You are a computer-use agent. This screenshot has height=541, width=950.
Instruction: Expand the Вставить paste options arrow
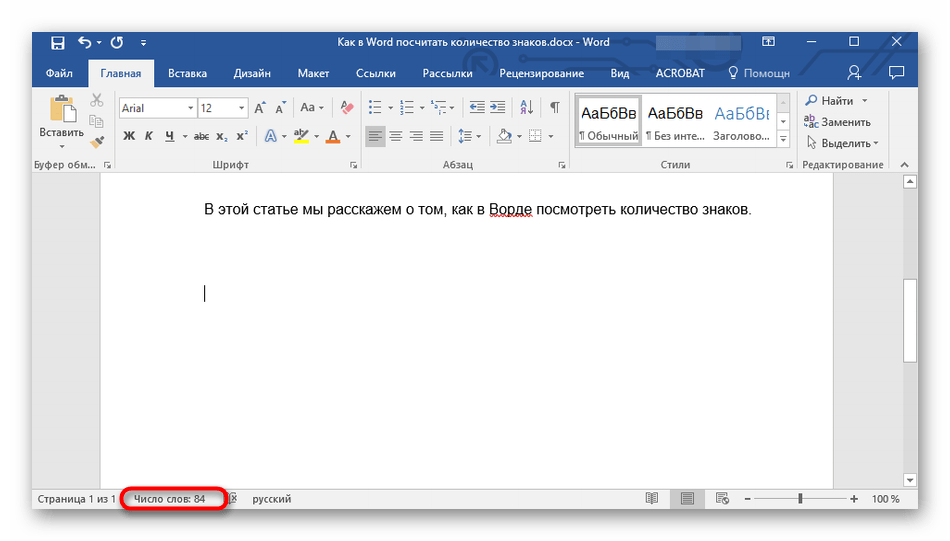62,147
